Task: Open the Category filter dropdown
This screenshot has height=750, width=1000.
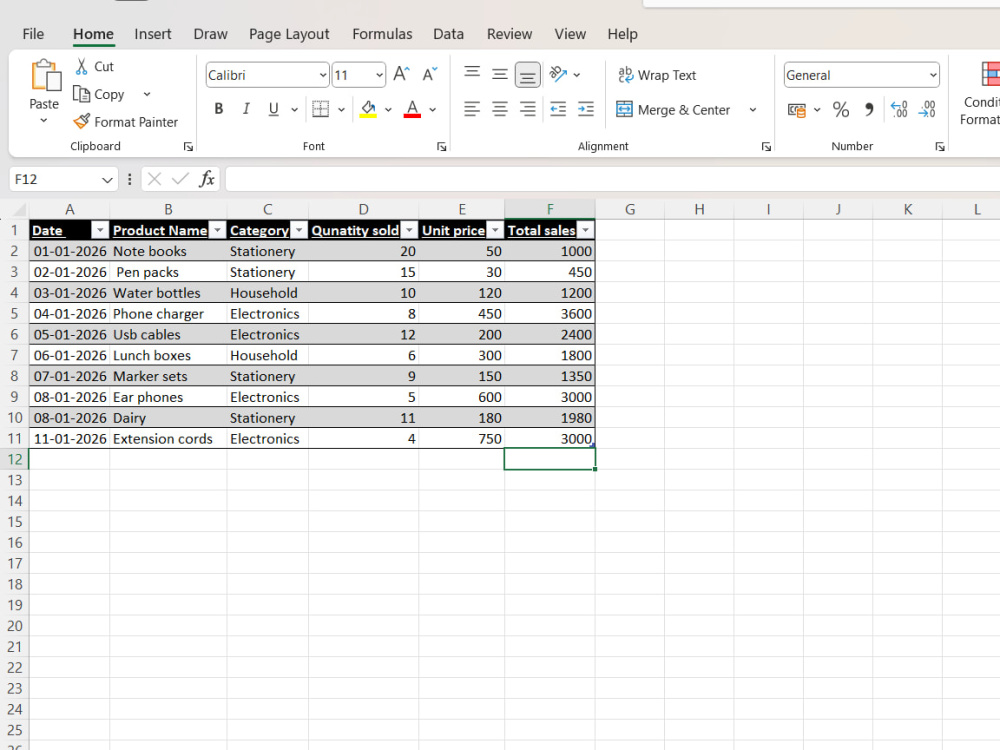Action: pos(299,230)
